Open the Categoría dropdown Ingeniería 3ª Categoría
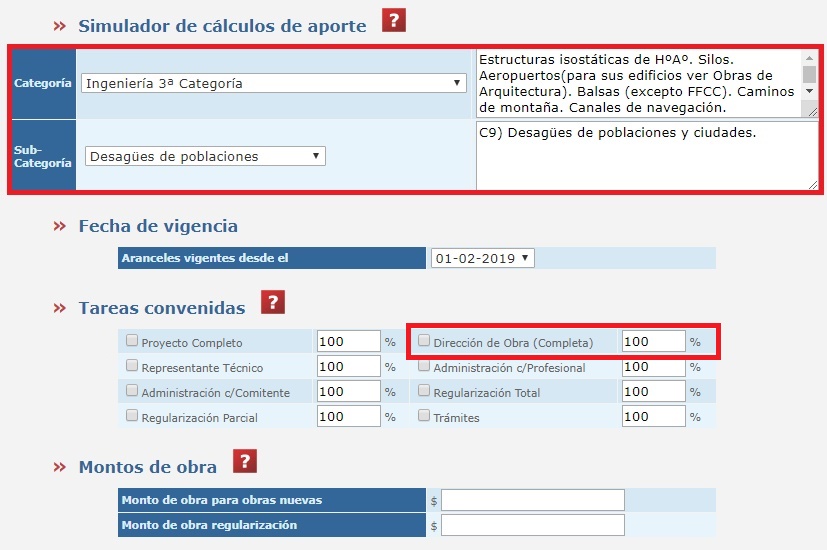Image resolution: width=827 pixels, height=550 pixels. pyautogui.click(x=273, y=83)
